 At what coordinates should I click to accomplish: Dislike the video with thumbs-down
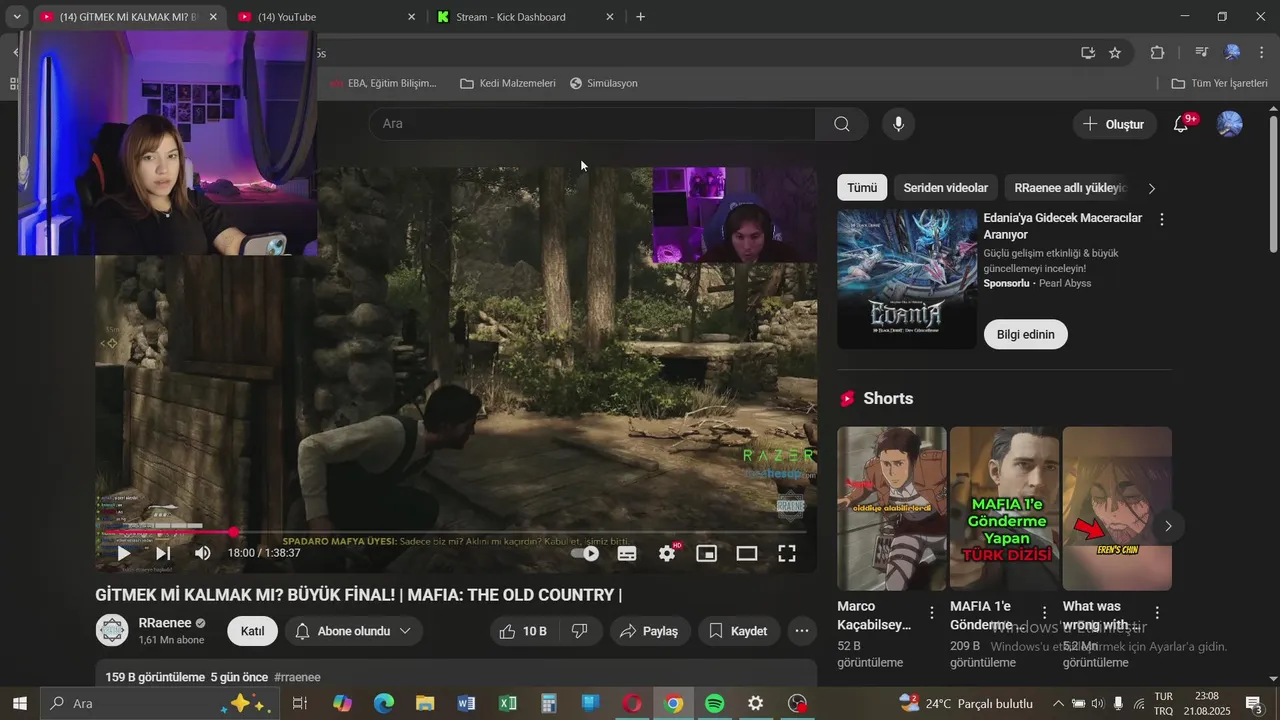pyautogui.click(x=579, y=631)
